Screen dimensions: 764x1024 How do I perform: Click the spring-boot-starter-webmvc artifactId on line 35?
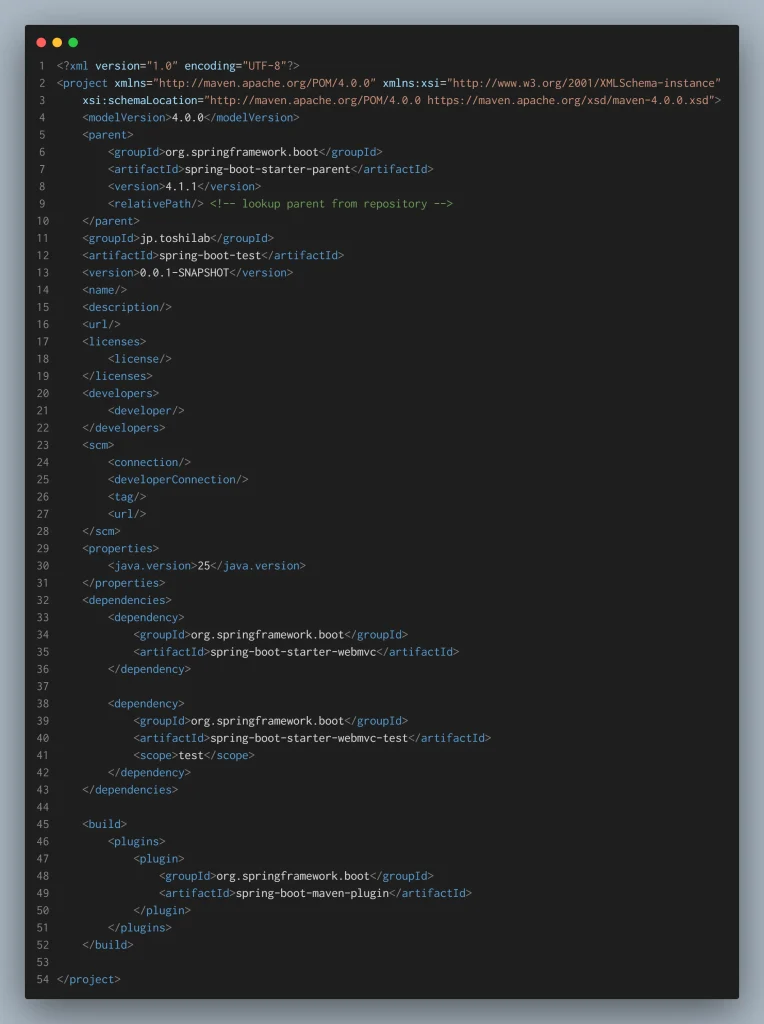click(293, 652)
